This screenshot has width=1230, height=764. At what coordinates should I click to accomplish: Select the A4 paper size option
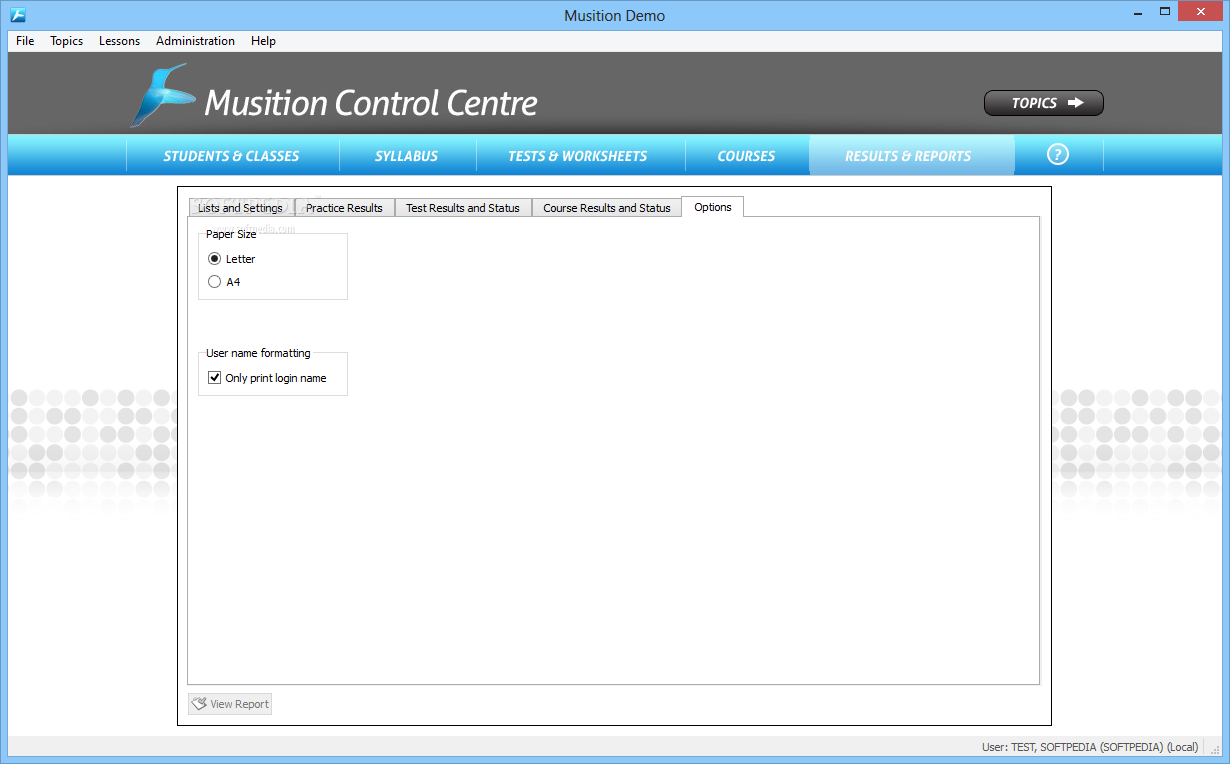[x=224, y=282]
